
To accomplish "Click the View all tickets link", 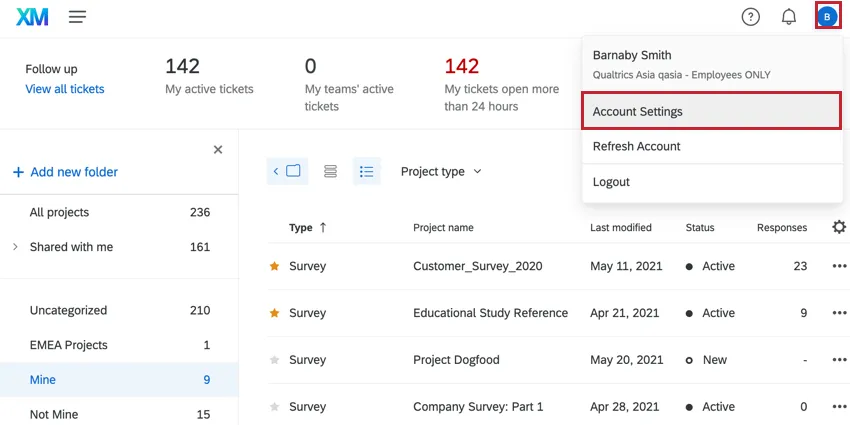I will (x=64, y=89).
